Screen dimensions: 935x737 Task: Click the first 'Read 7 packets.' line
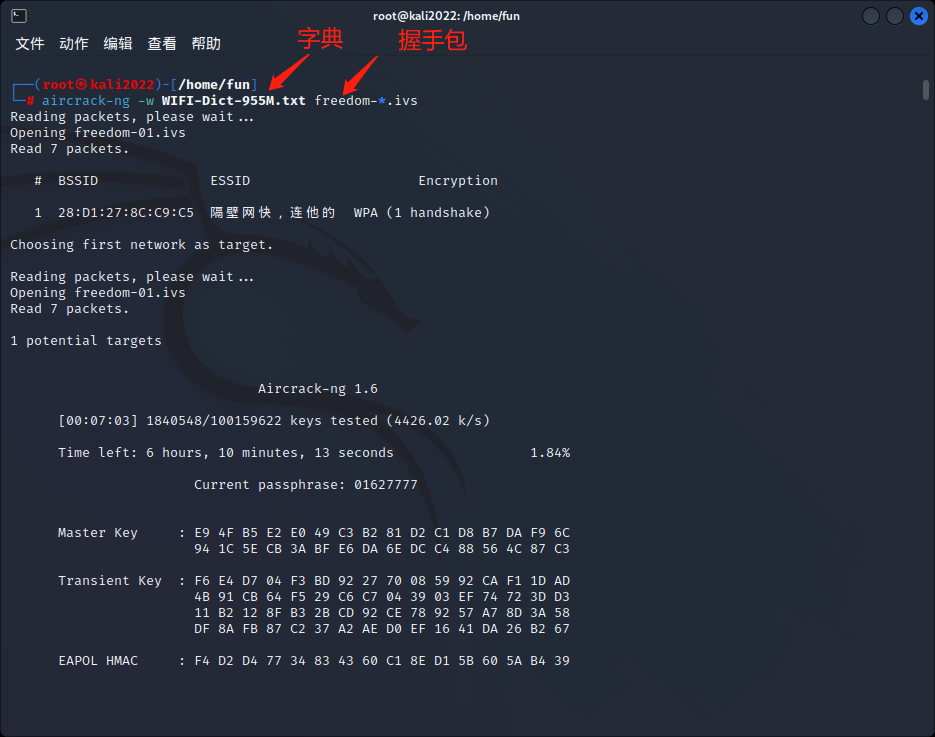click(x=69, y=149)
